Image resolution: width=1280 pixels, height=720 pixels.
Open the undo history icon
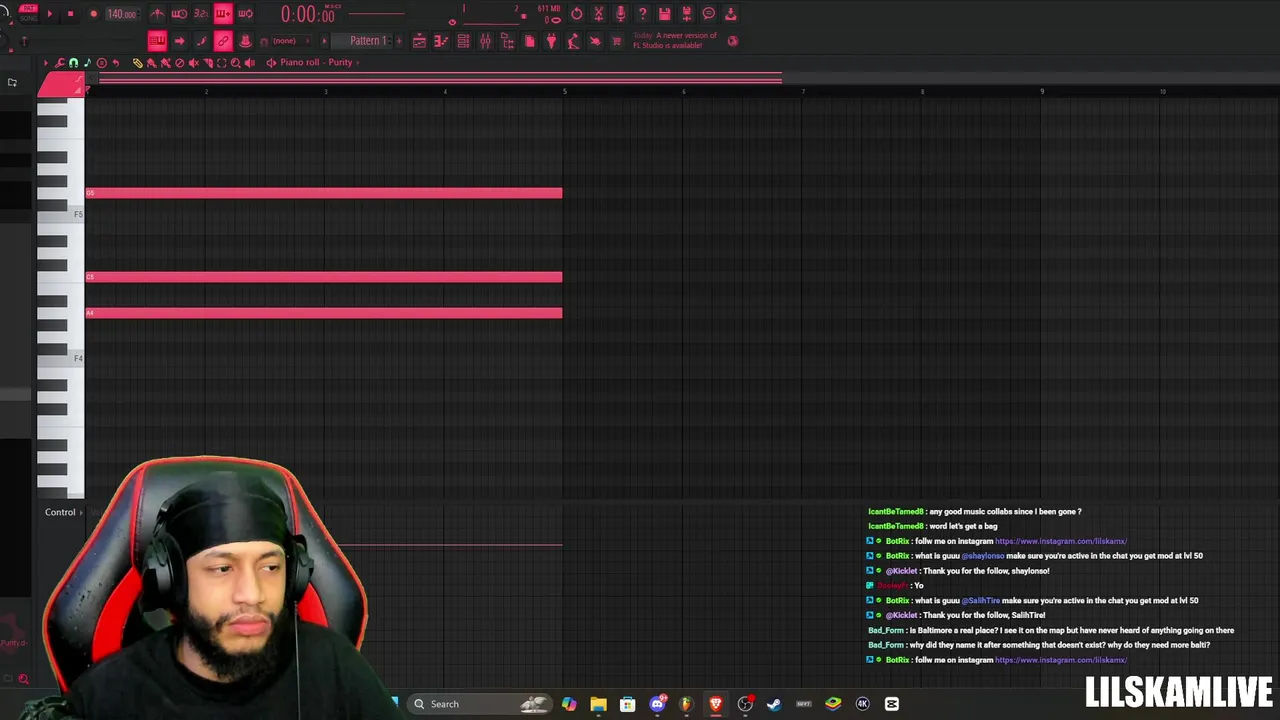pyautogui.click(x=577, y=14)
